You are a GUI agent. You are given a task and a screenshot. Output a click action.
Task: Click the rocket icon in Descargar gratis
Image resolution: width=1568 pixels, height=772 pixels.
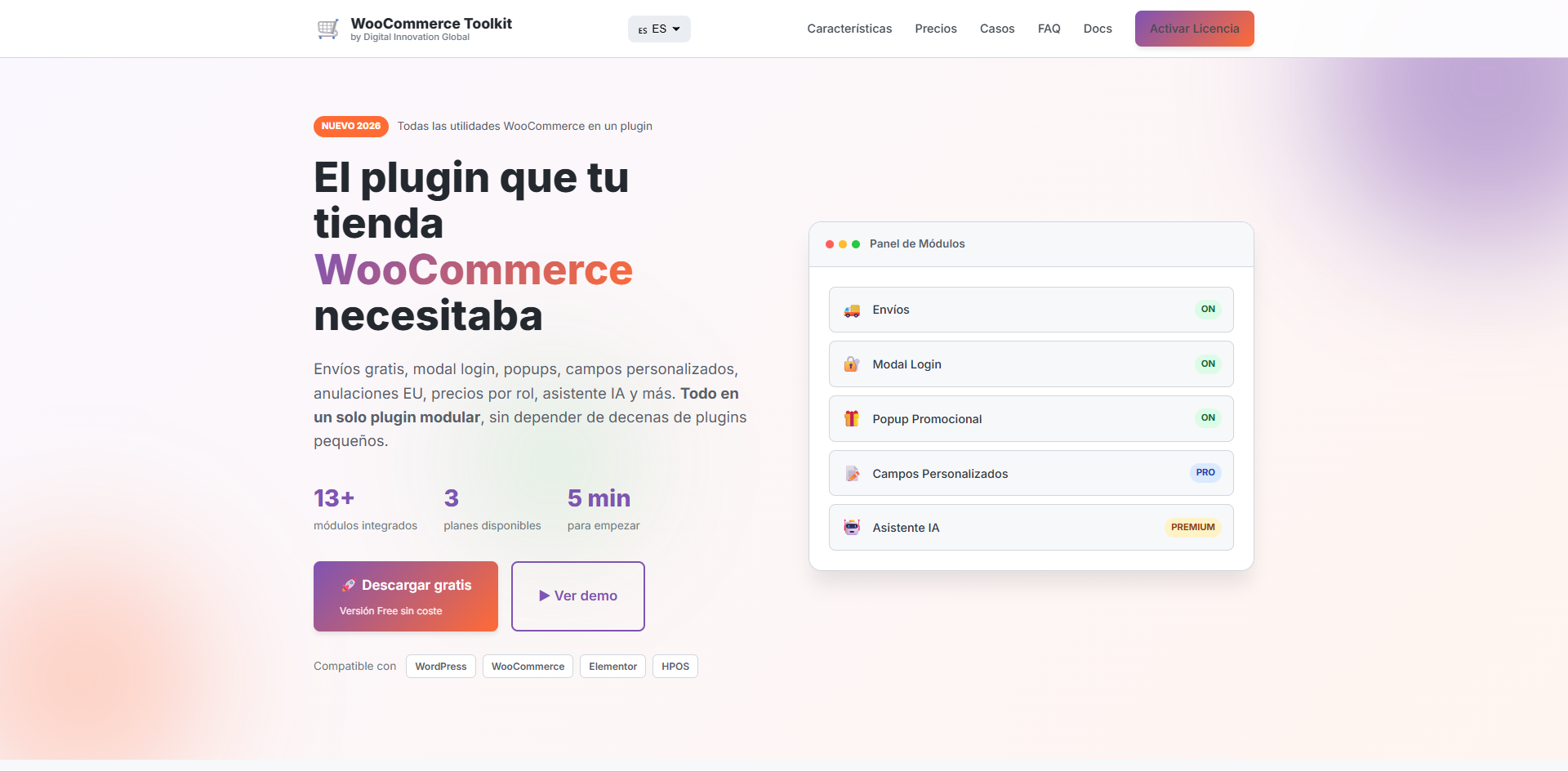349,585
